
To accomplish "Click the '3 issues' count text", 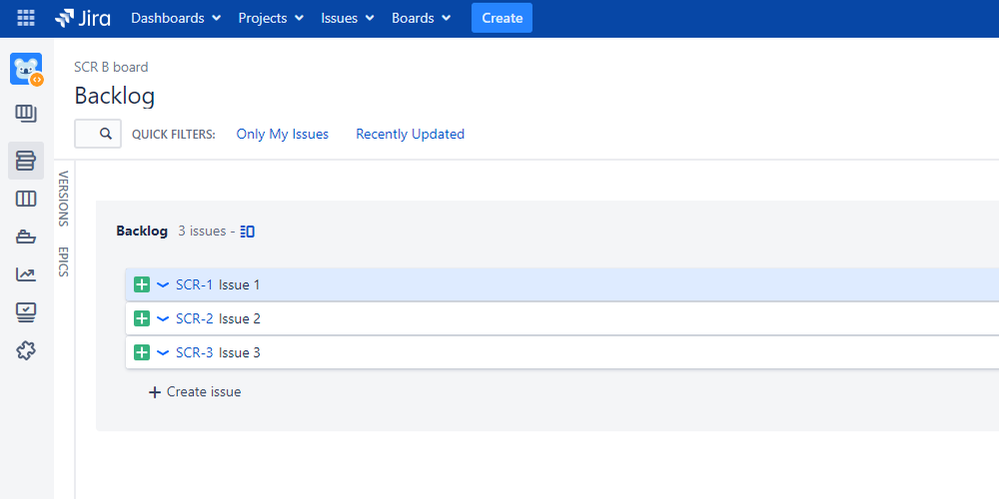I will [x=202, y=231].
